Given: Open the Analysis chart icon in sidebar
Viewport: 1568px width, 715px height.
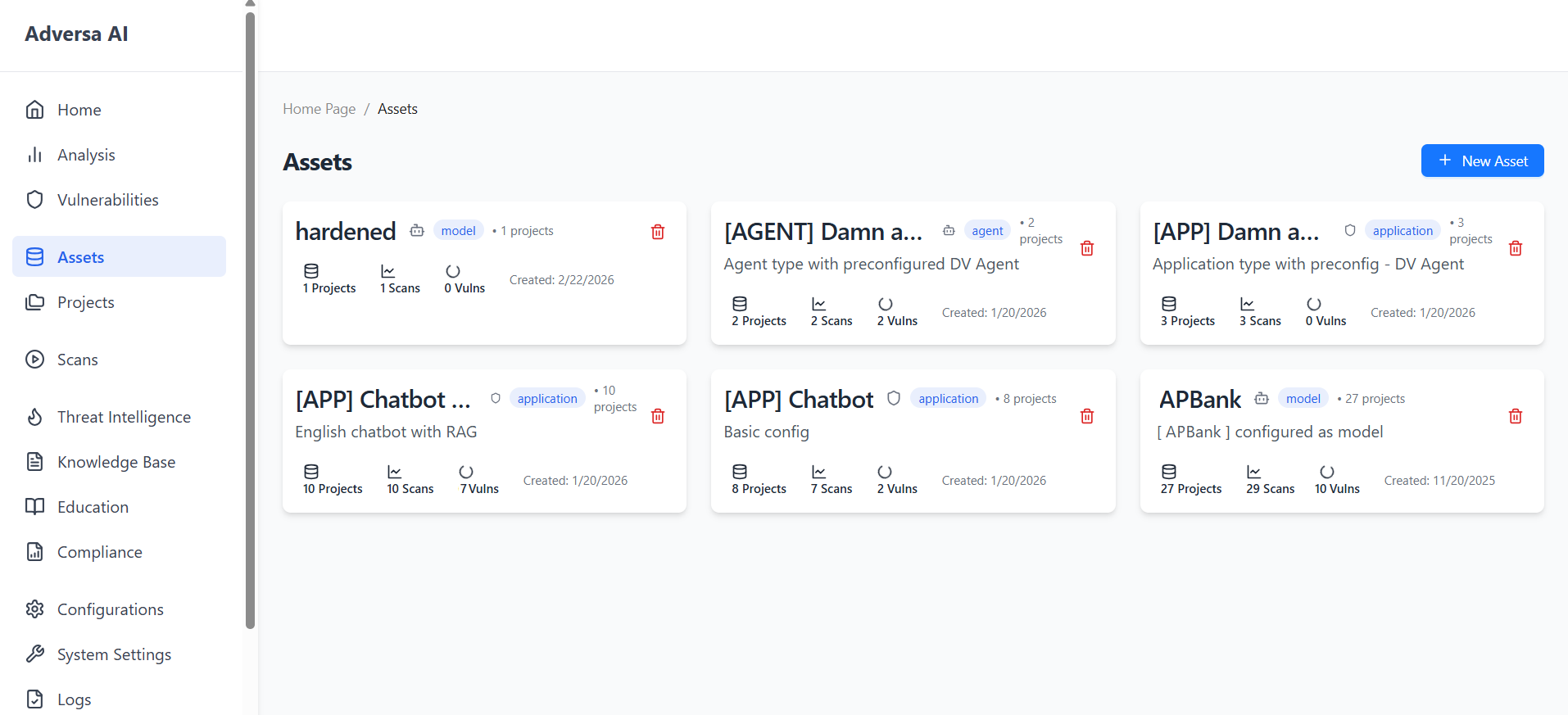Looking at the screenshot, I should coord(34,154).
